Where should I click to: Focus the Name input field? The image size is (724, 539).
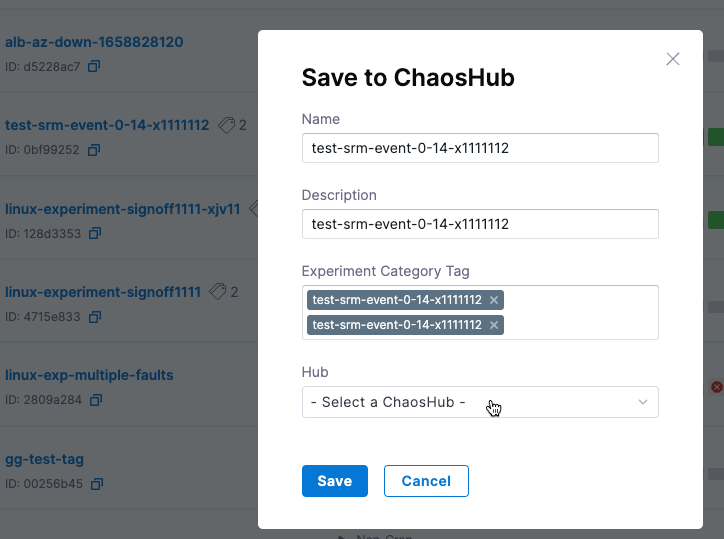[x=480, y=148]
